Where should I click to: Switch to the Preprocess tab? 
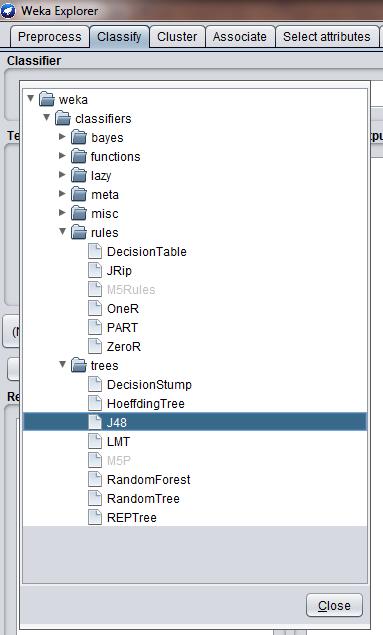tap(50, 37)
